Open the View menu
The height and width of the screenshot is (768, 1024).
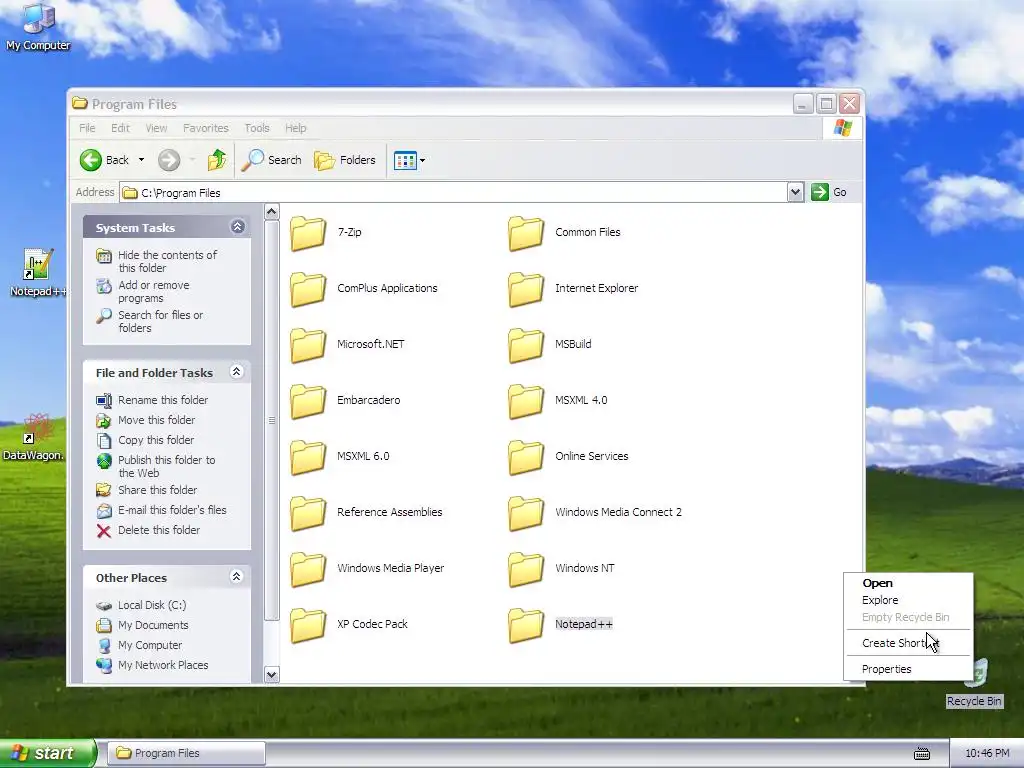coord(156,128)
